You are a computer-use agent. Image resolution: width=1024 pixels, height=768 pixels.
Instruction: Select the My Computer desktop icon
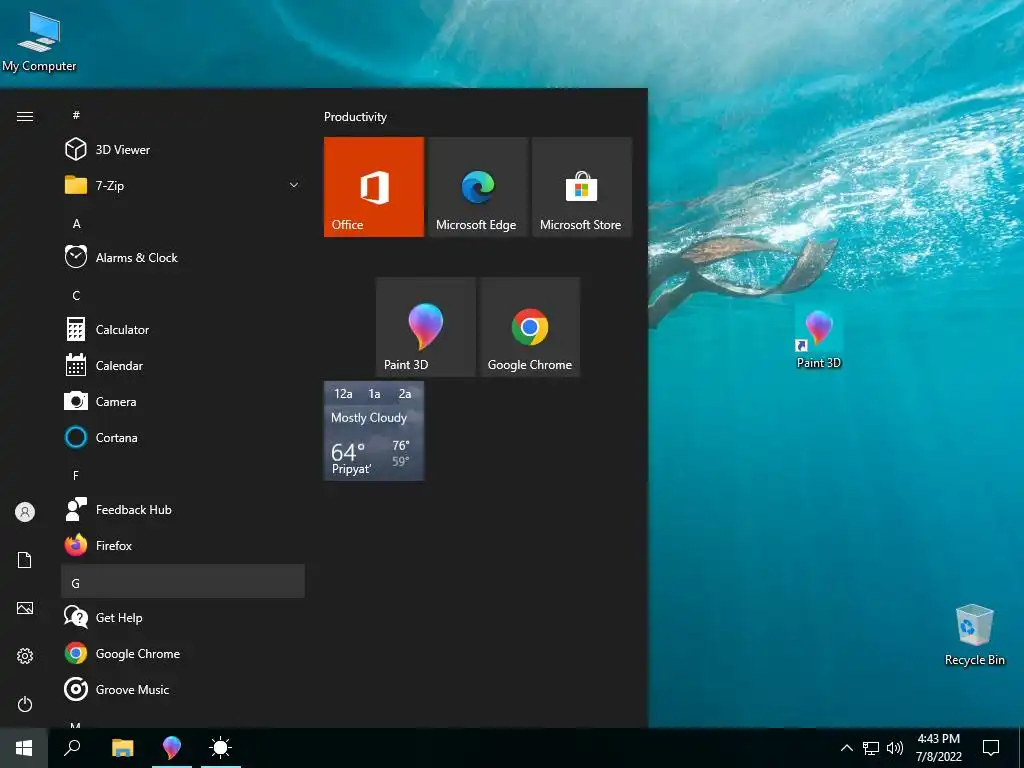[39, 42]
